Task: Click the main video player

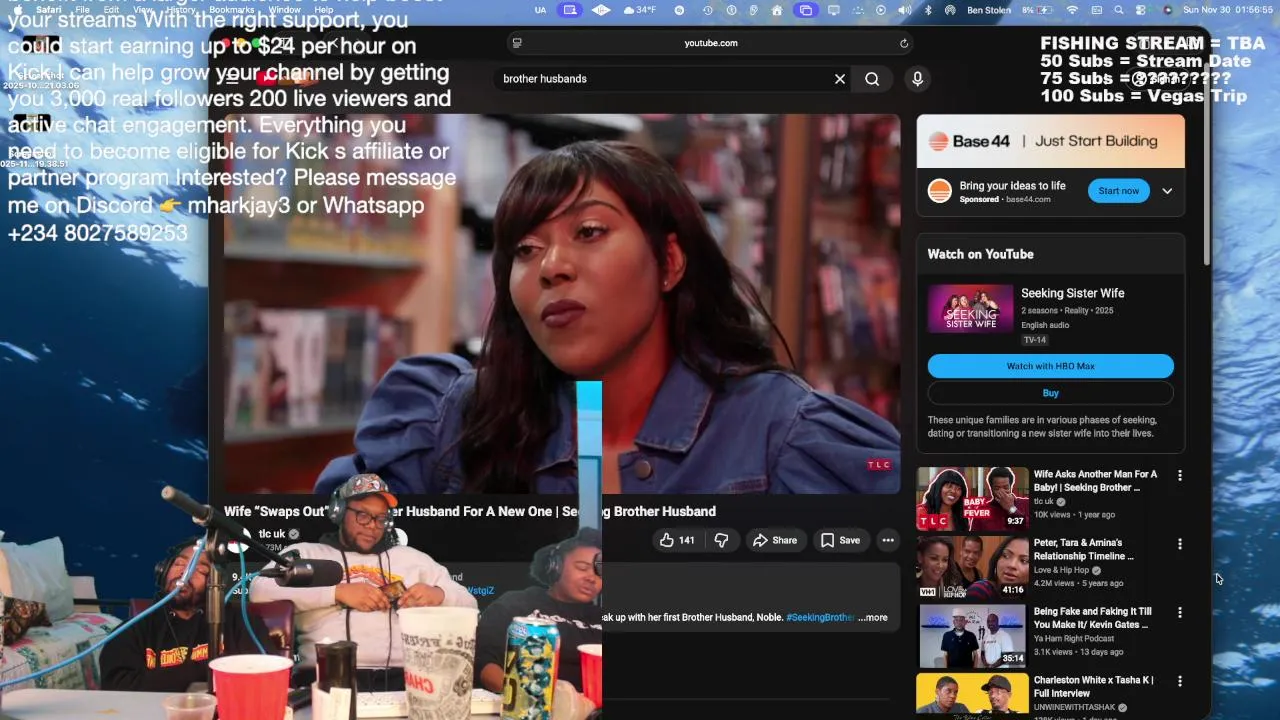Action: click(562, 304)
